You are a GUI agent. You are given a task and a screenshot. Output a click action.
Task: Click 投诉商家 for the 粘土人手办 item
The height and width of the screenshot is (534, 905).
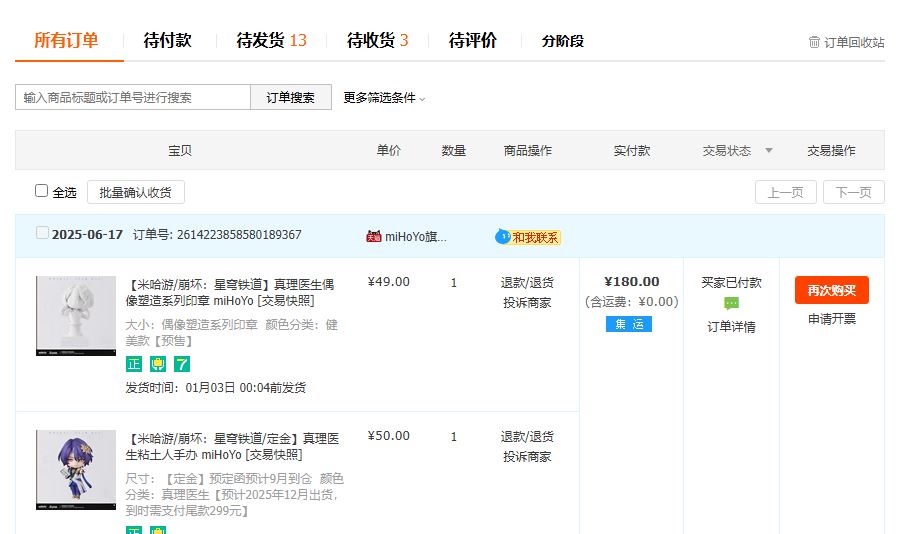coord(527,457)
